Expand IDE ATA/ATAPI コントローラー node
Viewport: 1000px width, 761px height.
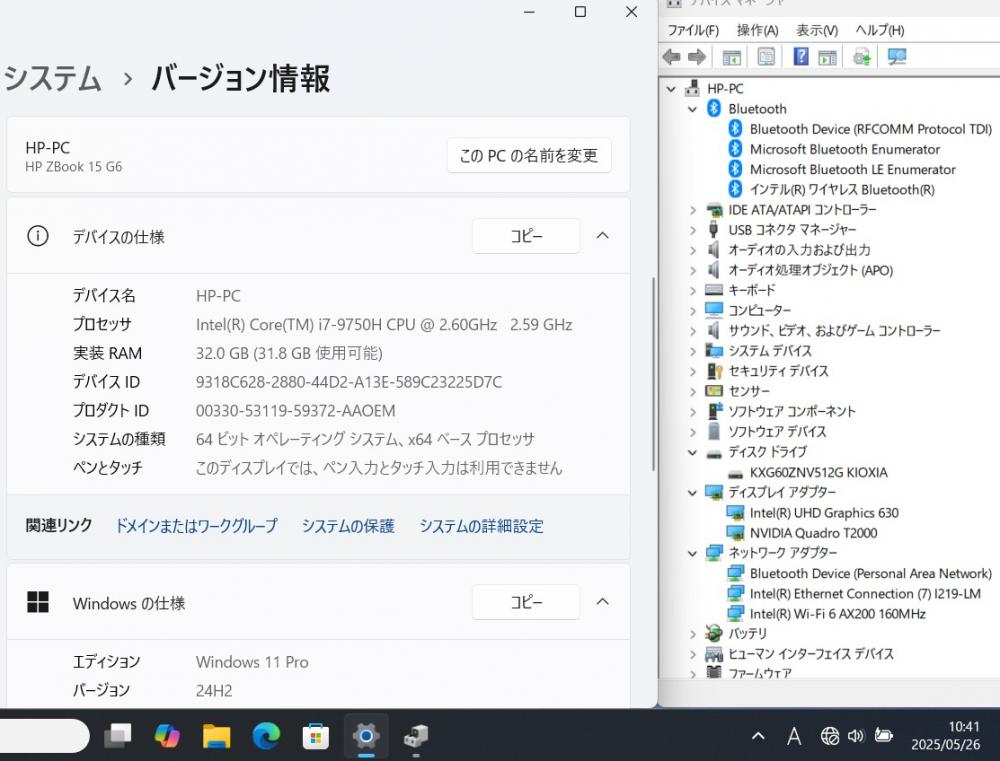pyautogui.click(x=693, y=210)
